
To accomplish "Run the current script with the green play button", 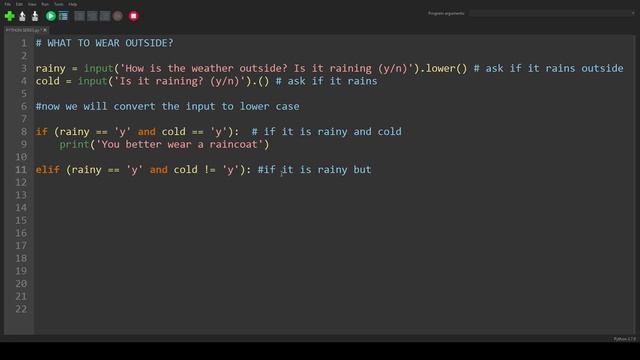I will 51,16.
